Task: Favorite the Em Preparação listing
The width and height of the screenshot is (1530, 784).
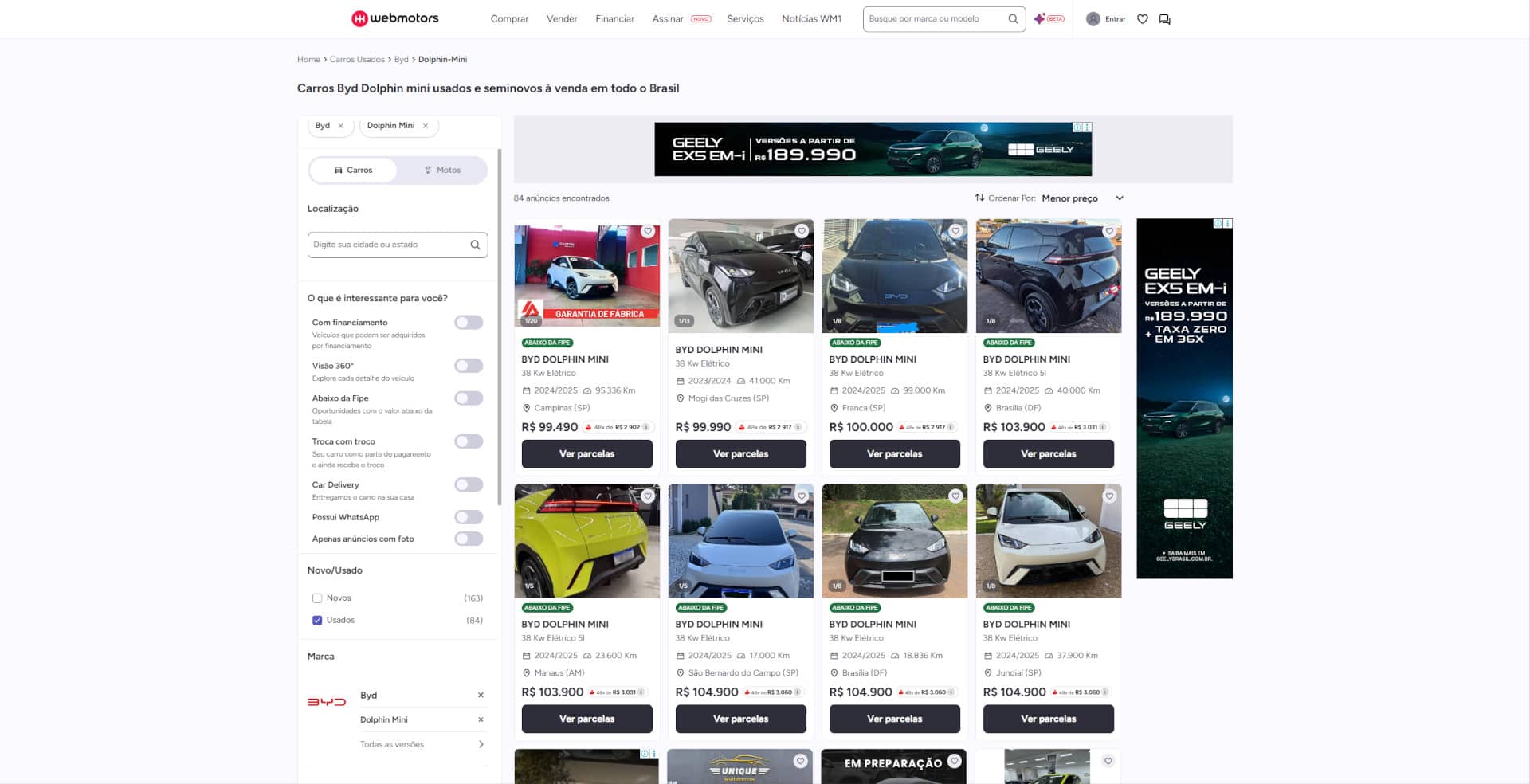Action: pos(954,761)
